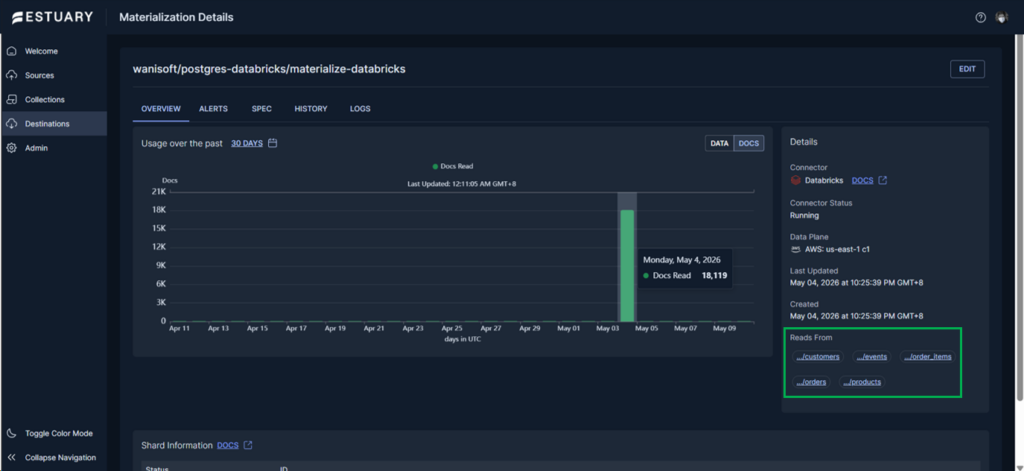Click AWS: us-east-1 c1 data plane text

(x=837, y=249)
